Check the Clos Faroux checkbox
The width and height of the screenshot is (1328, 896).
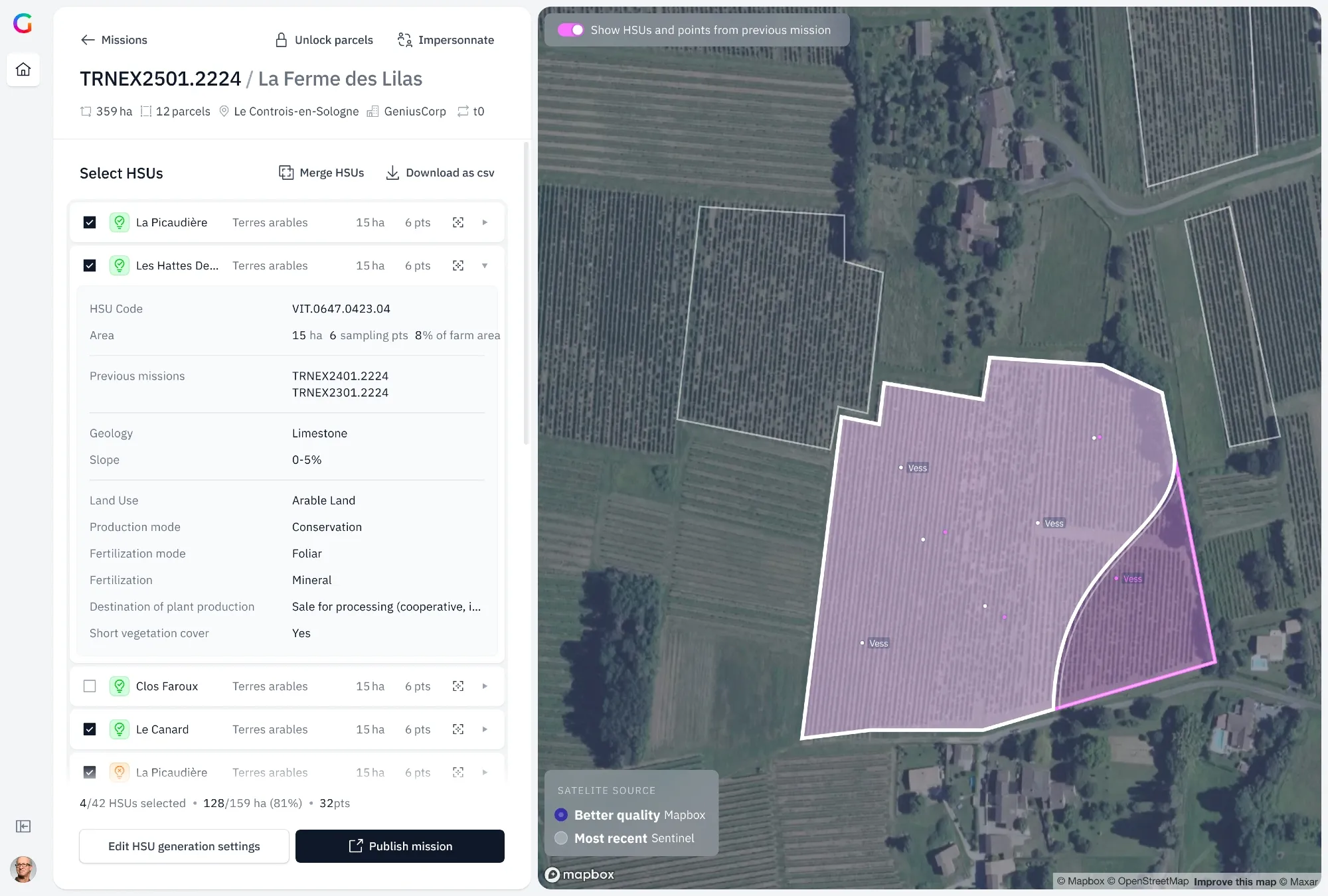coord(90,686)
